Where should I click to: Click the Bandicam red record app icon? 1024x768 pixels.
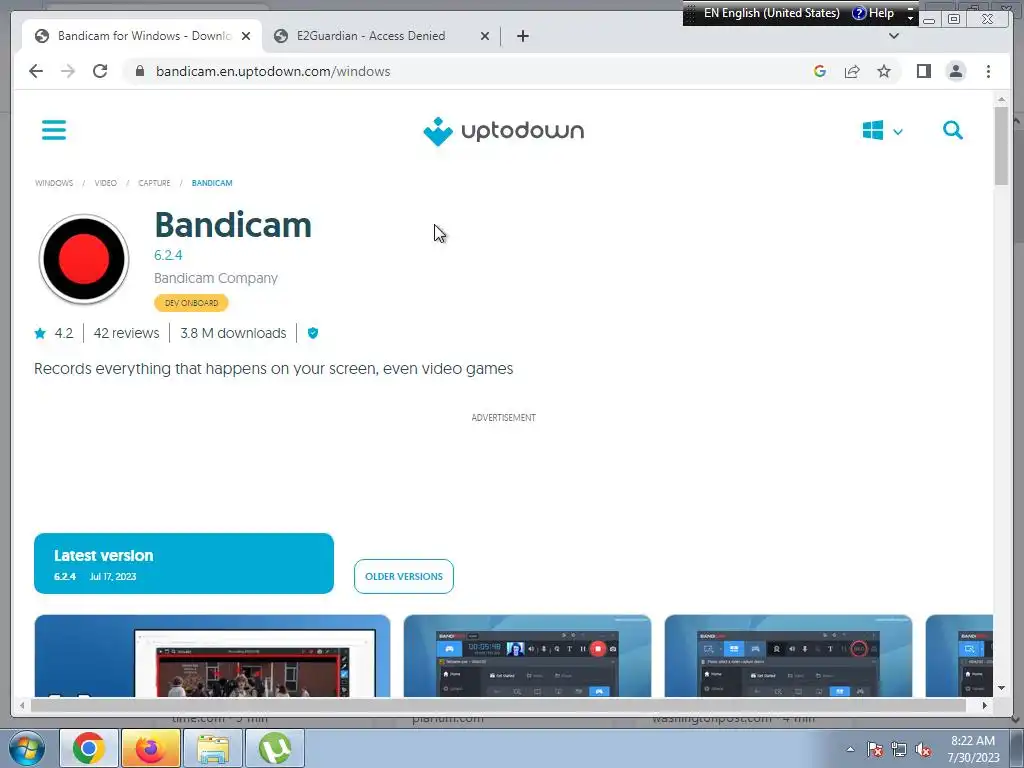[x=84, y=259]
